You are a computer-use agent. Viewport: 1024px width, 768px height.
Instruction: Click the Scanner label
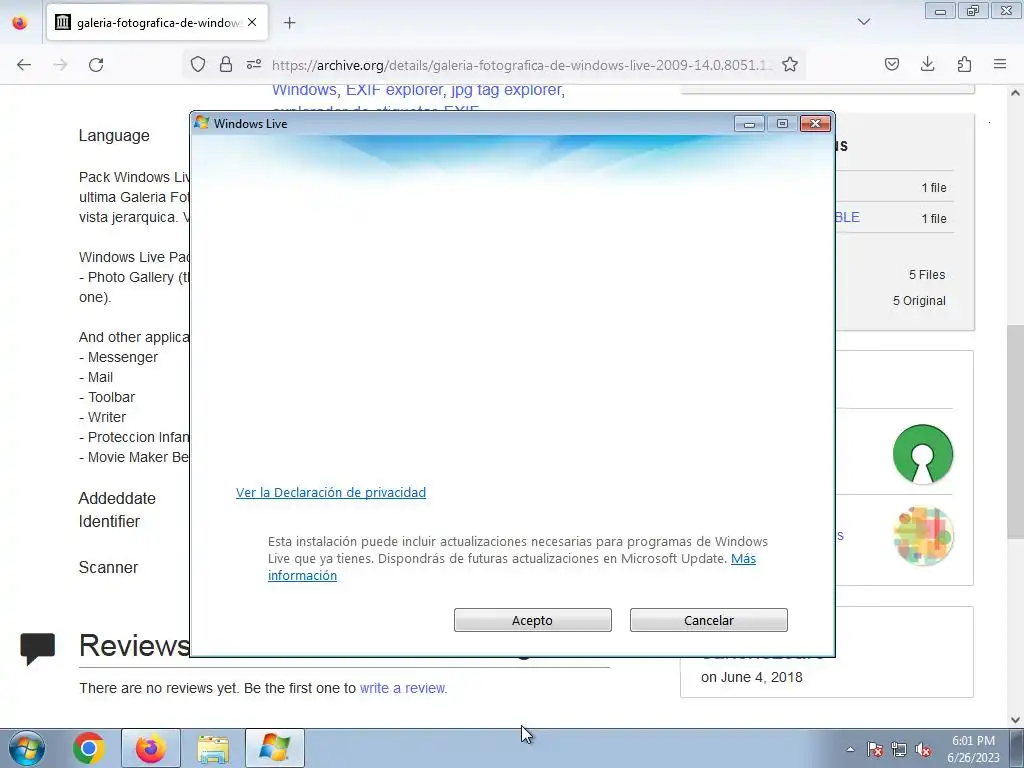[x=108, y=568]
